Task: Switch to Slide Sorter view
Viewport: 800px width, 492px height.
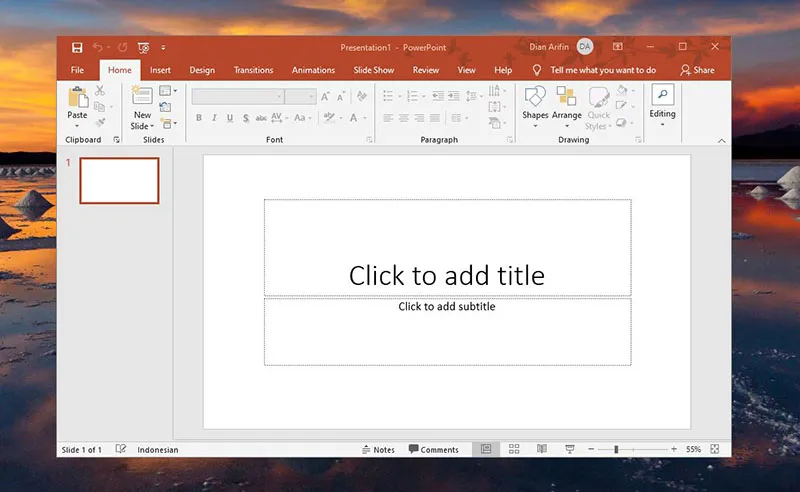Action: coord(514,450)
